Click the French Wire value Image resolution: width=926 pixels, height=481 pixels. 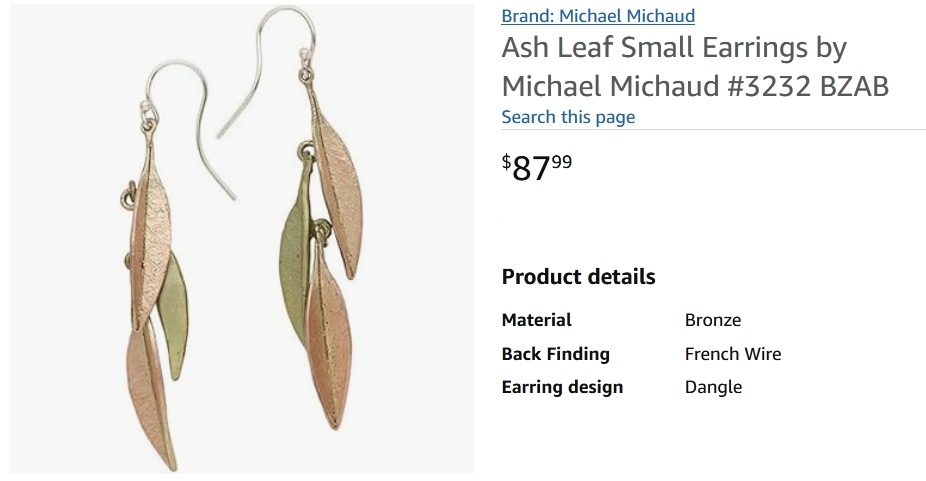[x=733, y=353]
